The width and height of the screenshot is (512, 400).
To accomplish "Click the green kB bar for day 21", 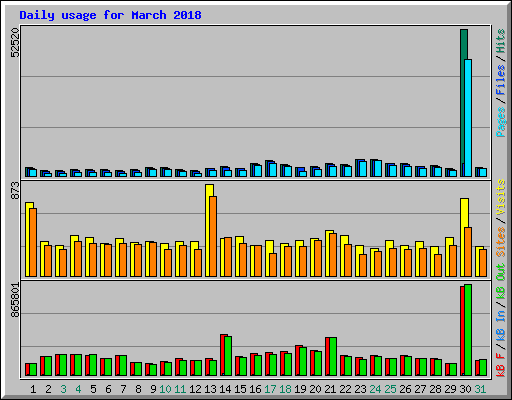I will point(333,357).
